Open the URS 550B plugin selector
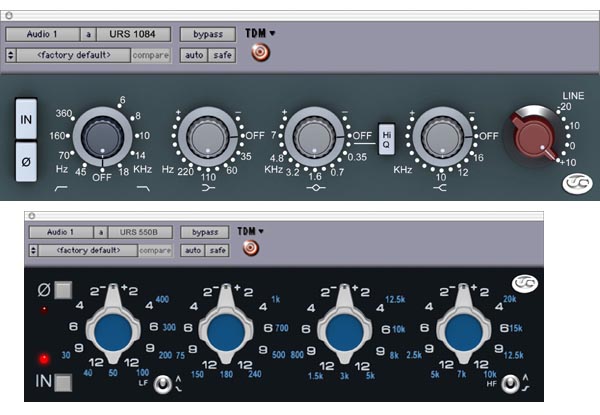 click(x=140, y=232)
